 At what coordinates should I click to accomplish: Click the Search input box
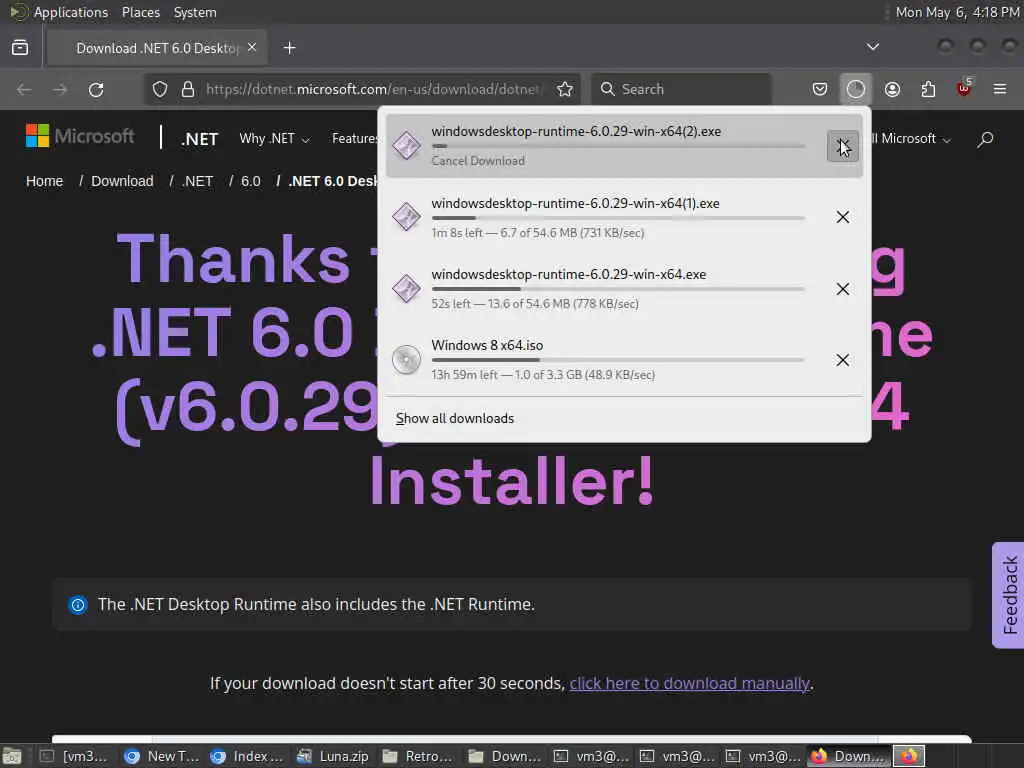pyautogui.click(x=681, y=89)
